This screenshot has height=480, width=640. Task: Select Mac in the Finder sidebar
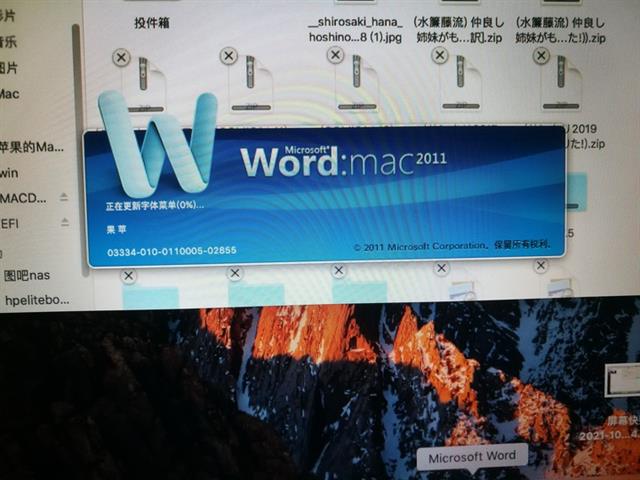[x=9, y=94]
